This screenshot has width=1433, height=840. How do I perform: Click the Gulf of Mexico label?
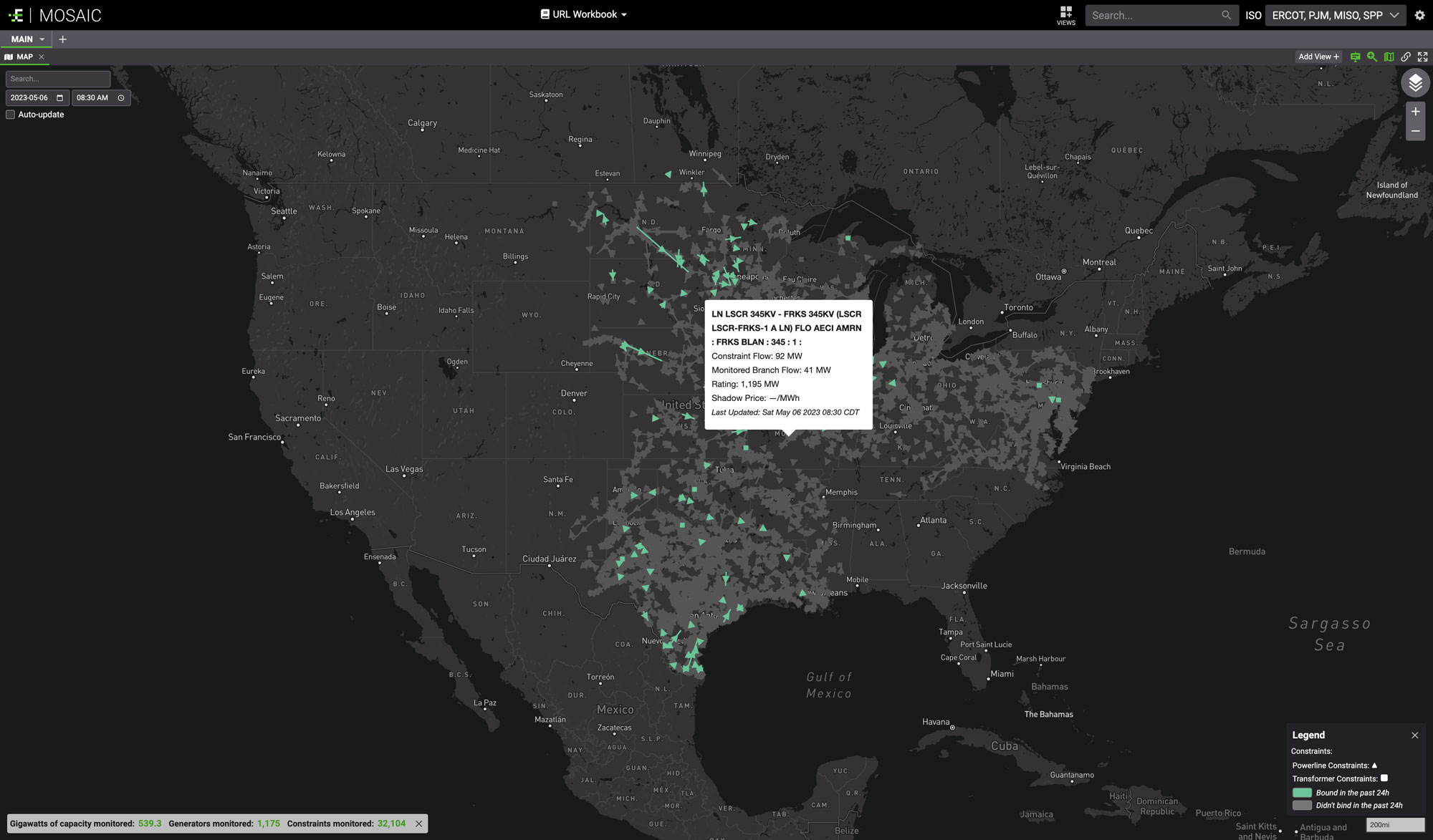point(829,685)
